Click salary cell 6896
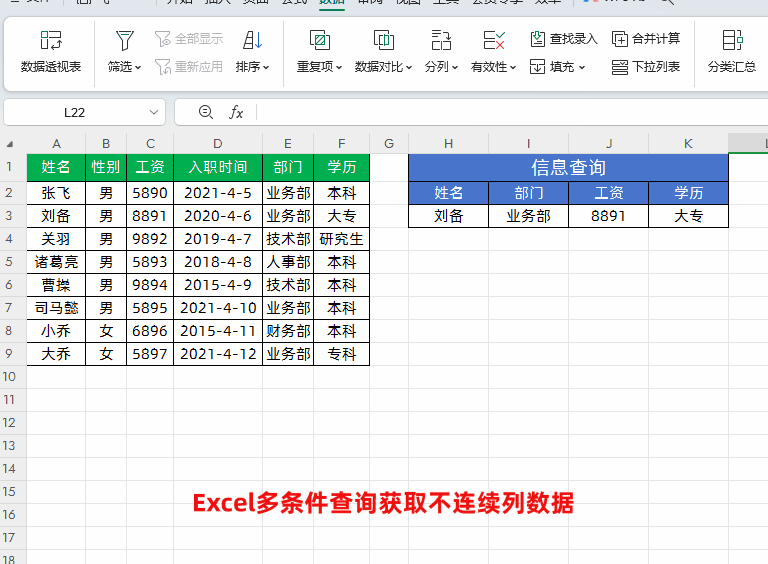 tap(150, 331)
